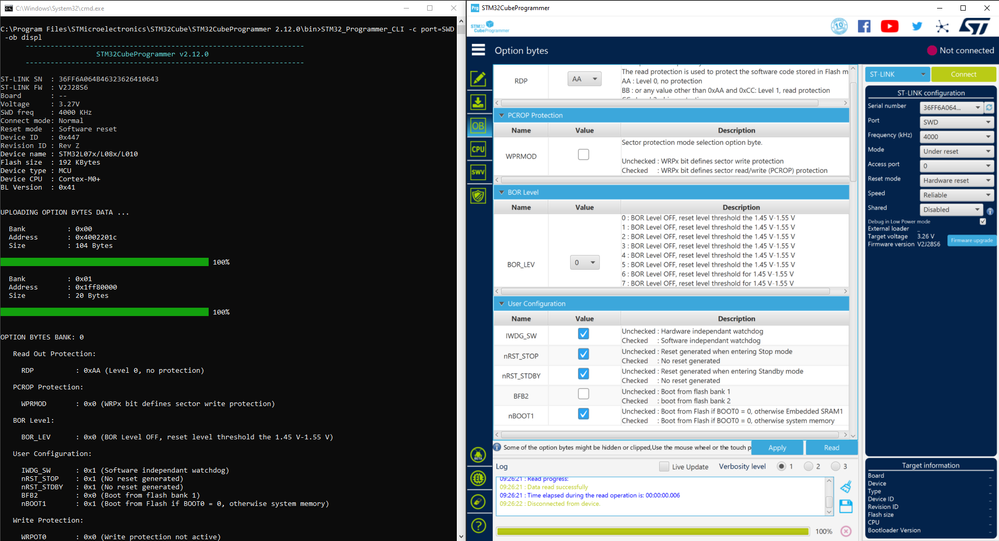Uncheck the nRST_STDBY checkbox
This screenshot has height=541, width=999.
pyautogui.click(x=583, y=373)
